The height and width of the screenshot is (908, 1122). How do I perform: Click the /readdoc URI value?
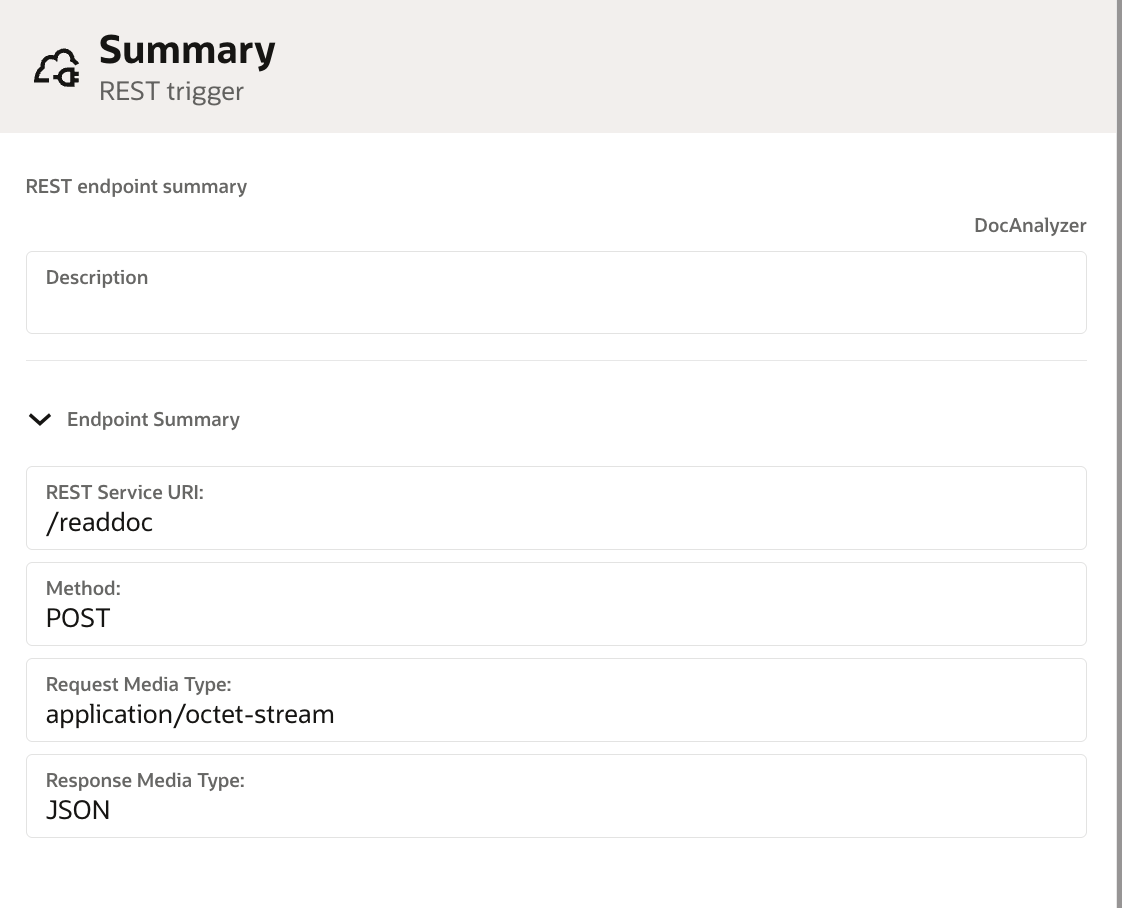click(x=99, y=523)
